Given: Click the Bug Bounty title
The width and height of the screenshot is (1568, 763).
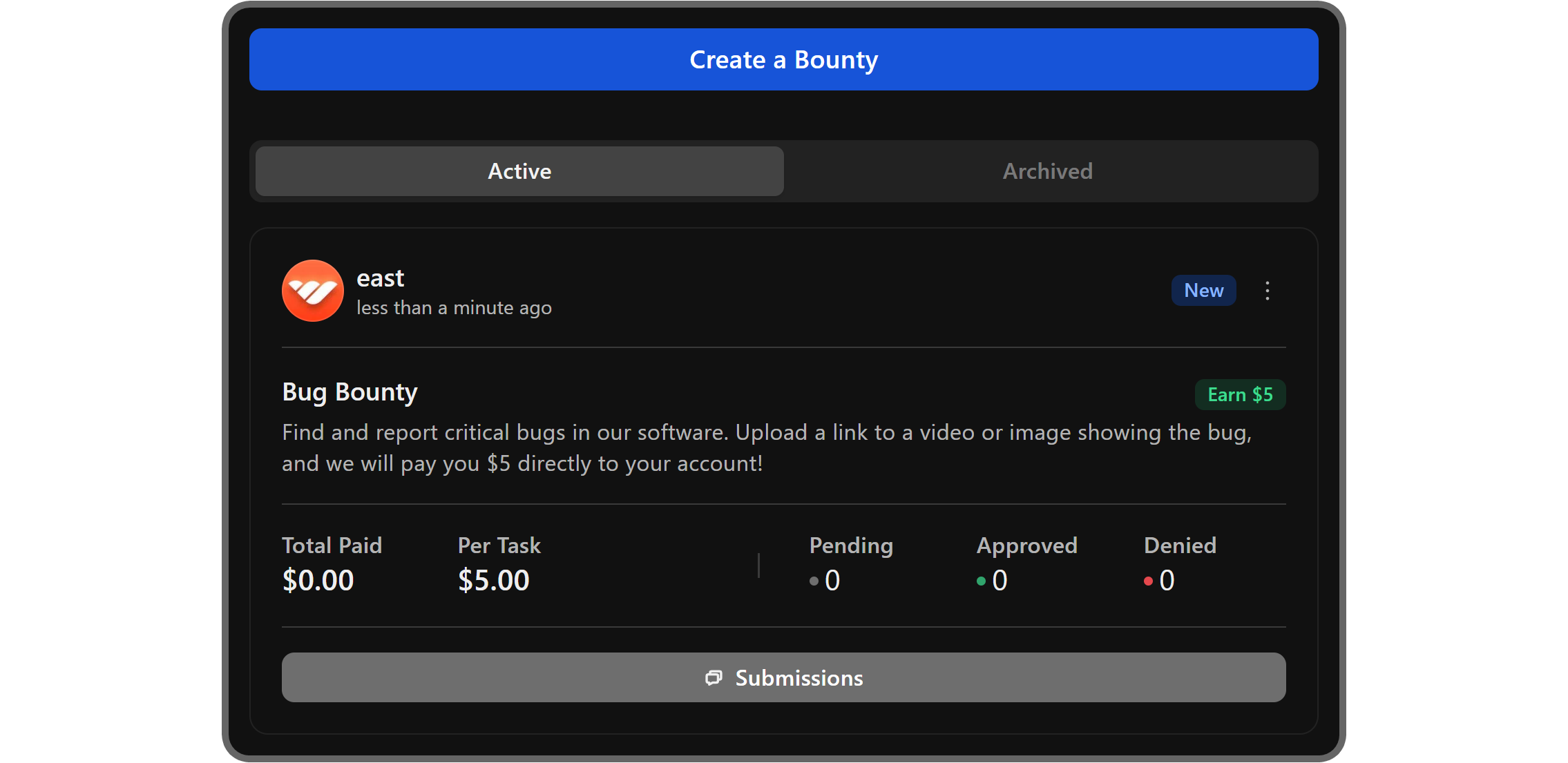Looking at the screenshot, I should click(350, 392).
